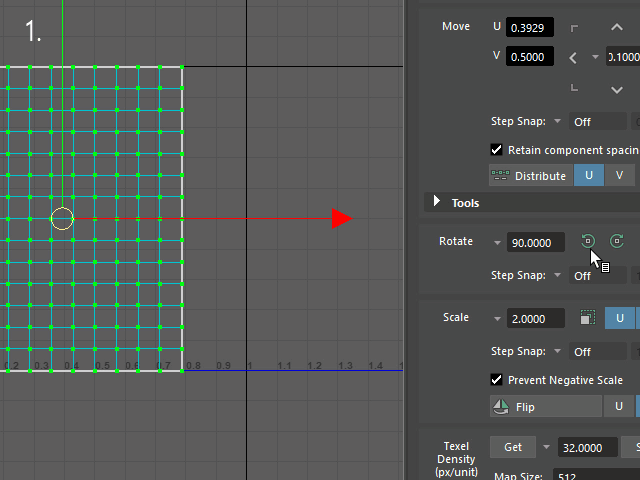The height and width of the screenshot is (480, 640).
Task: Toggle the U button next to Distribute
Action: (589, 176)
